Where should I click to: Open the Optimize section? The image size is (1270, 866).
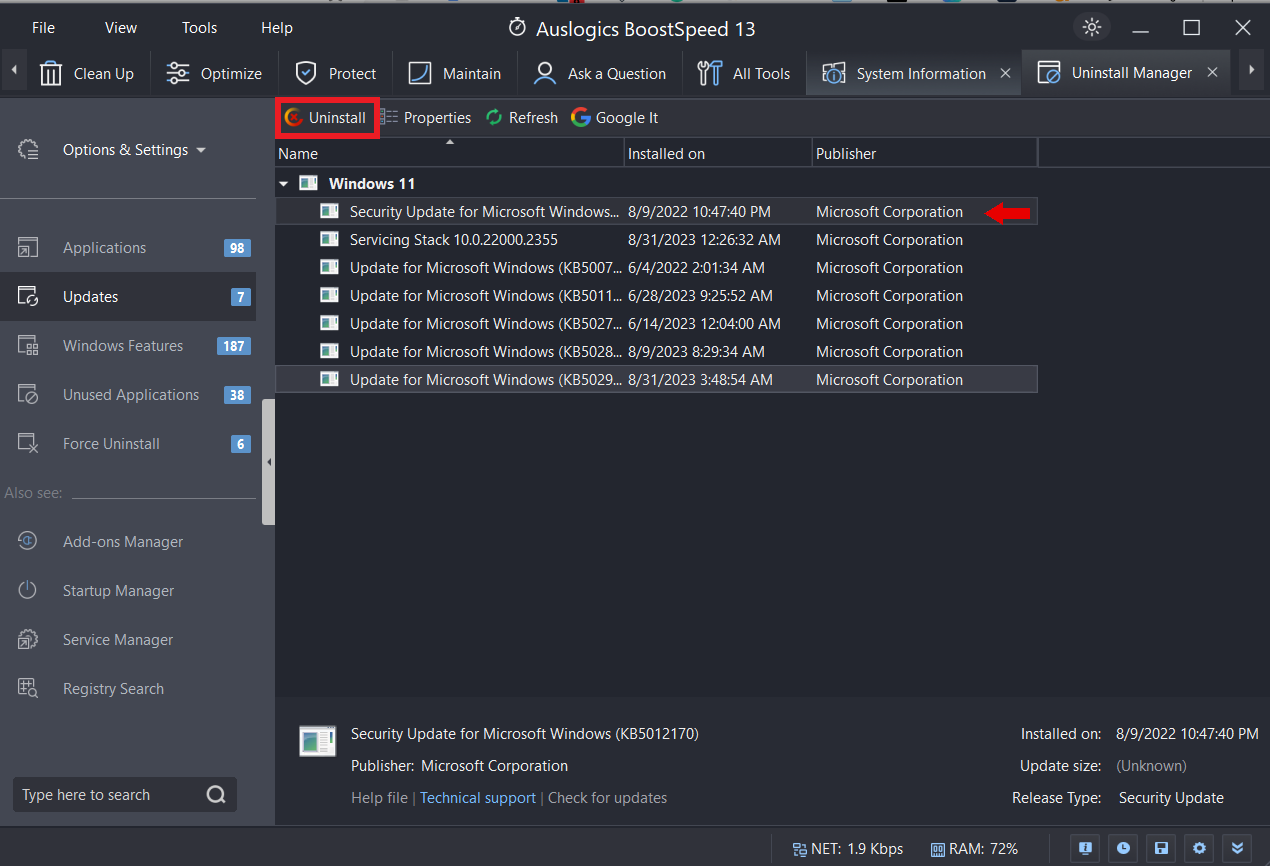tap(213, 72)
